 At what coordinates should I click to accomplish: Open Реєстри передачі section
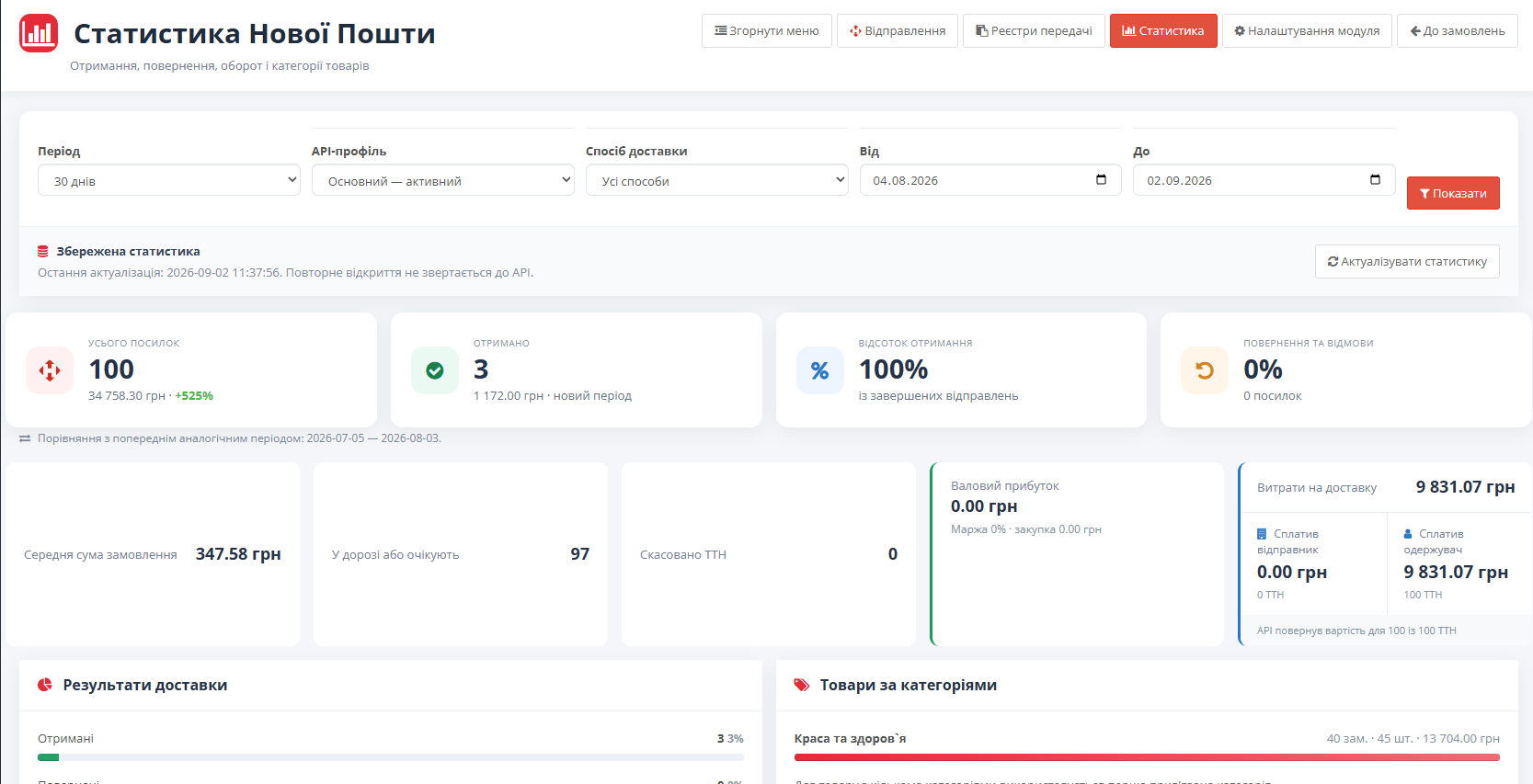(x=1034, y=30)
